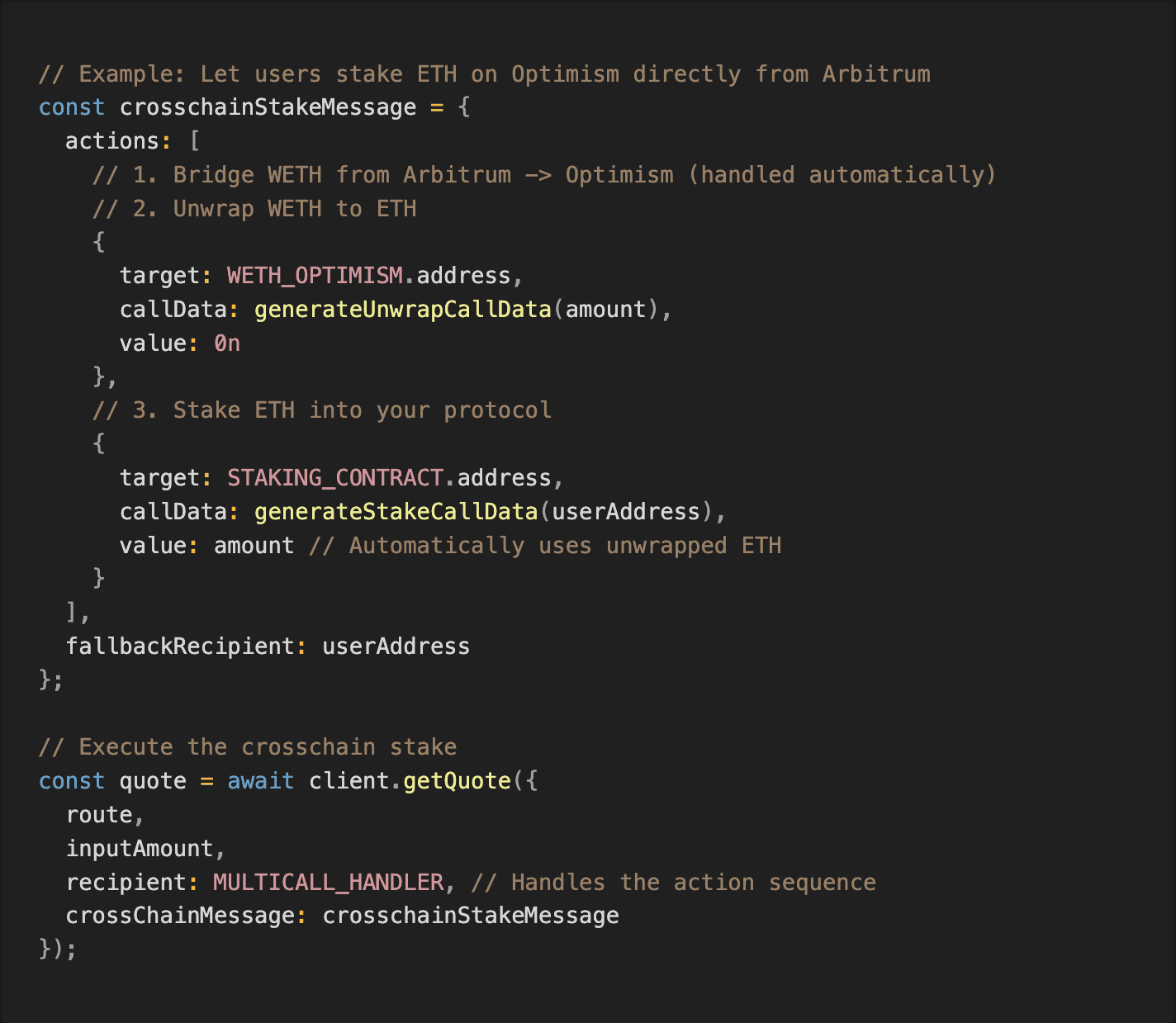1176x1023 pixels.
Task: Click the 'Example: Let users stake ETH' comment
Action: [484, 74]
